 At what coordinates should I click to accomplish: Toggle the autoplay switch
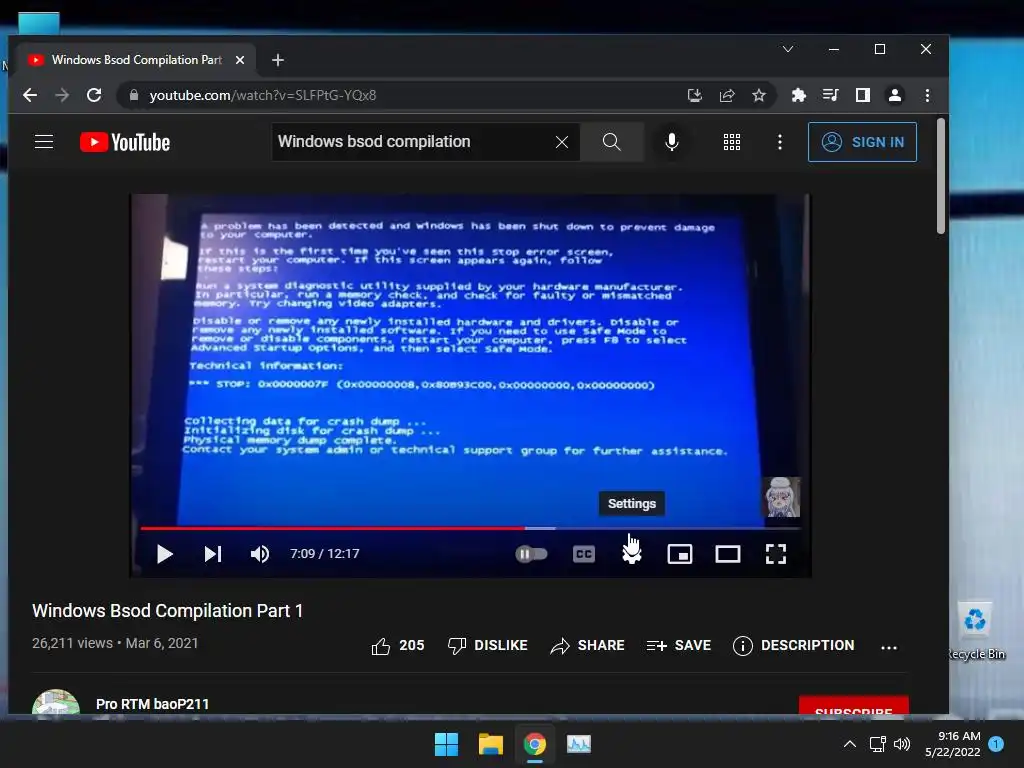pyautogui.click(x=531, y=554)
